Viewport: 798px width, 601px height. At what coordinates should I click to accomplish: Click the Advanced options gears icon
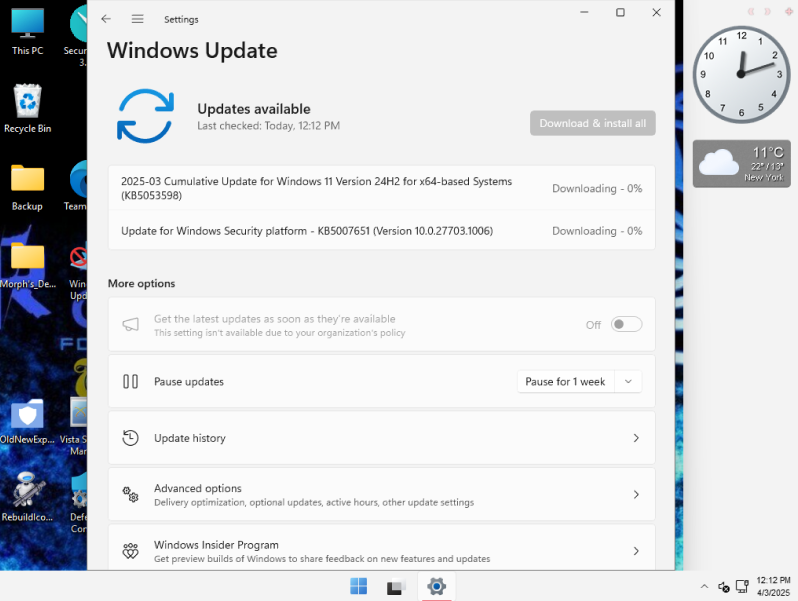pyautogui.click(x=130, y=494)
